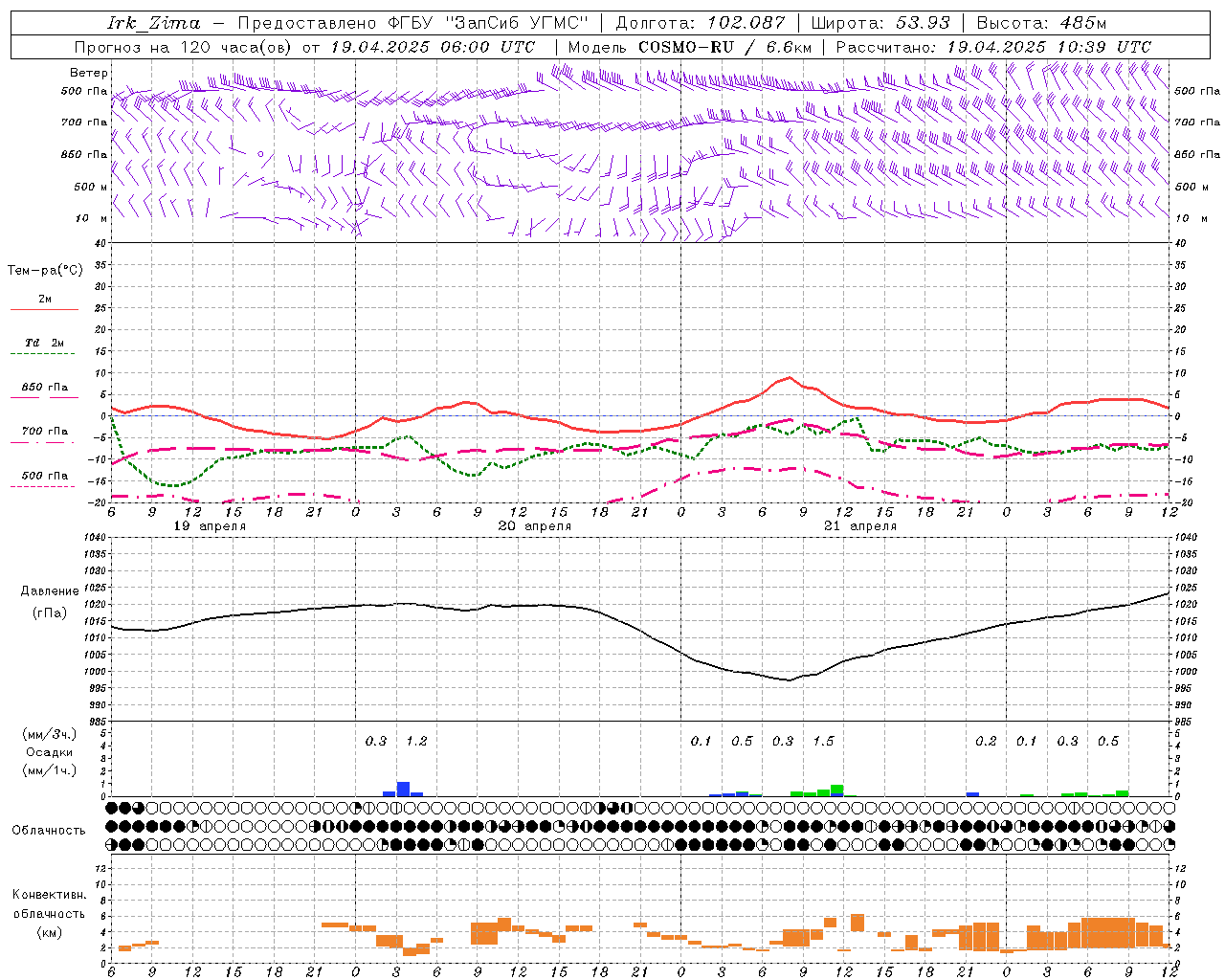The height and width of the screenshot is (980, 1225).
Task: Click the 20 апреля date label
Action: (535, 526)
